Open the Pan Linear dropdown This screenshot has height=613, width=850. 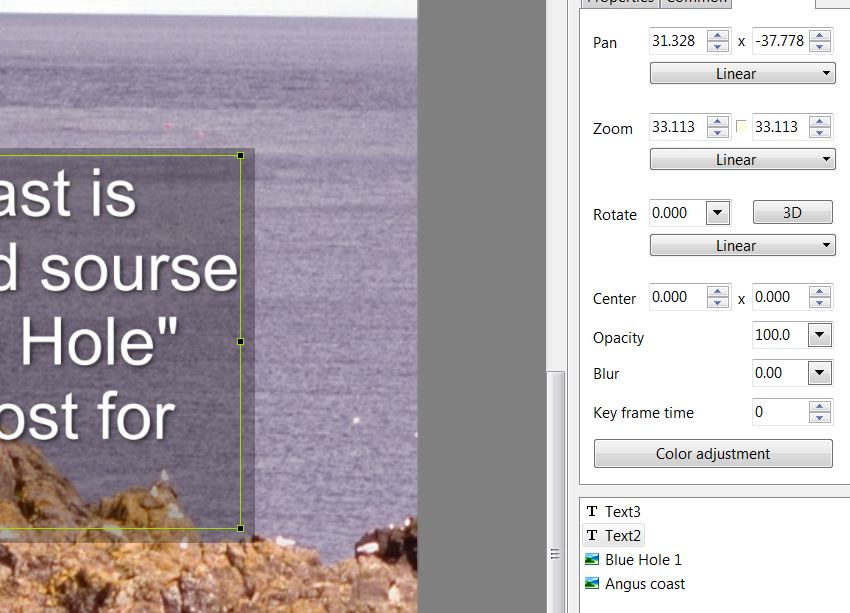(x=743, y=73)
